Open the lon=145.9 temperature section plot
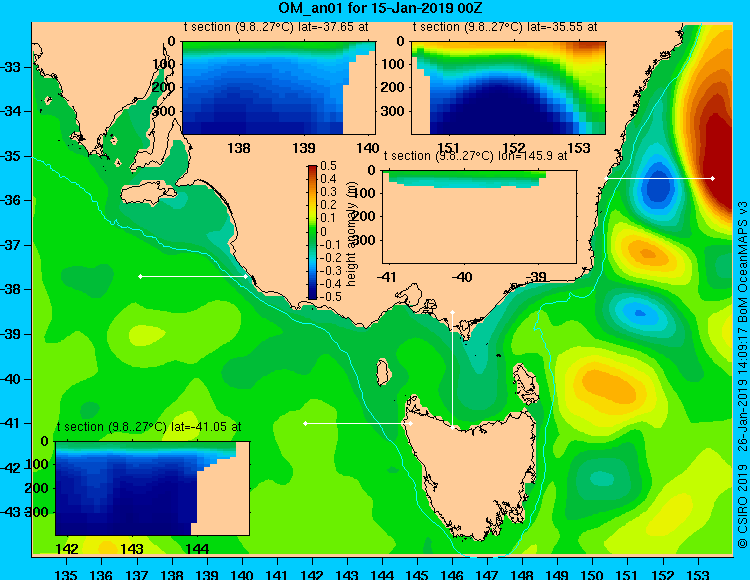This screenshot has height=580, width=750. click(479, 217)
